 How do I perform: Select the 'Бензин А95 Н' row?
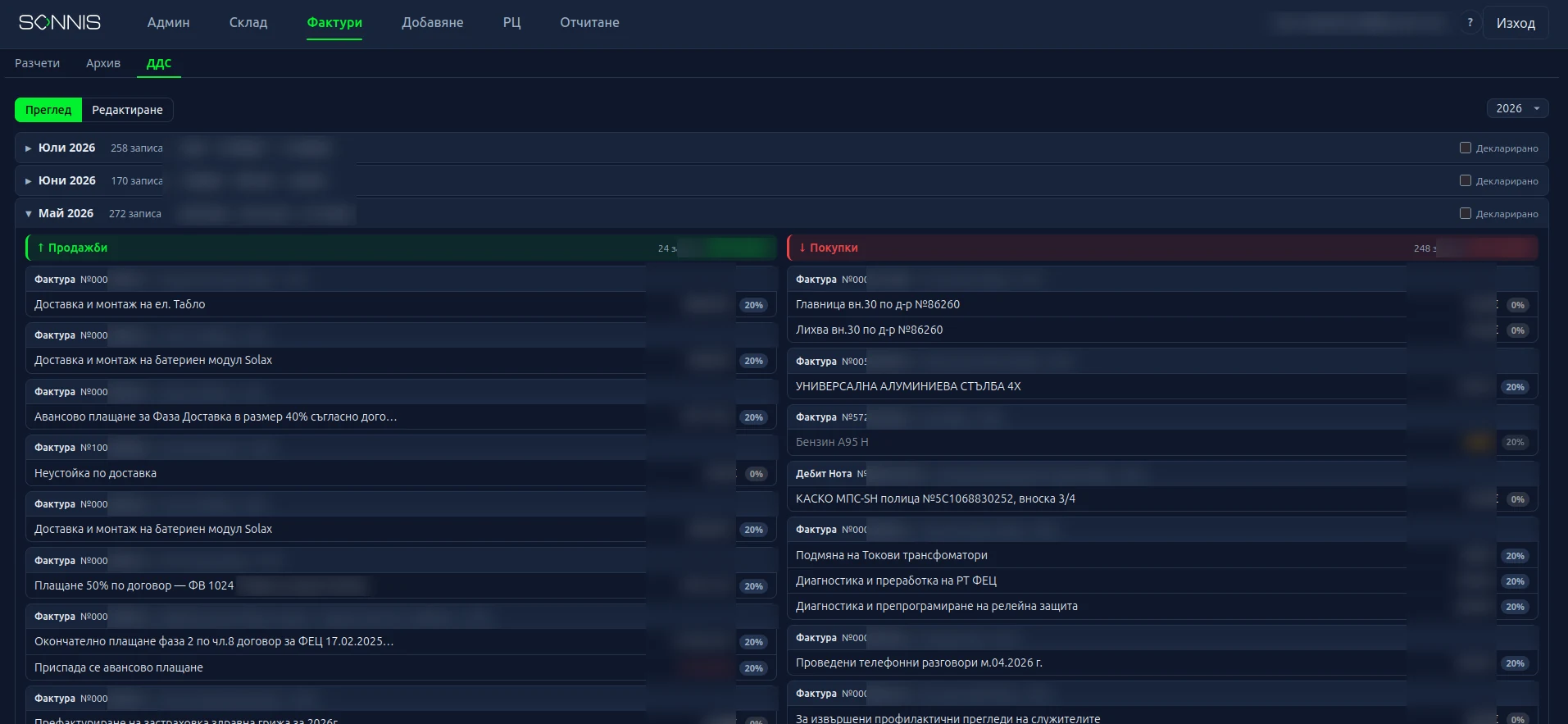point(1162,442)
